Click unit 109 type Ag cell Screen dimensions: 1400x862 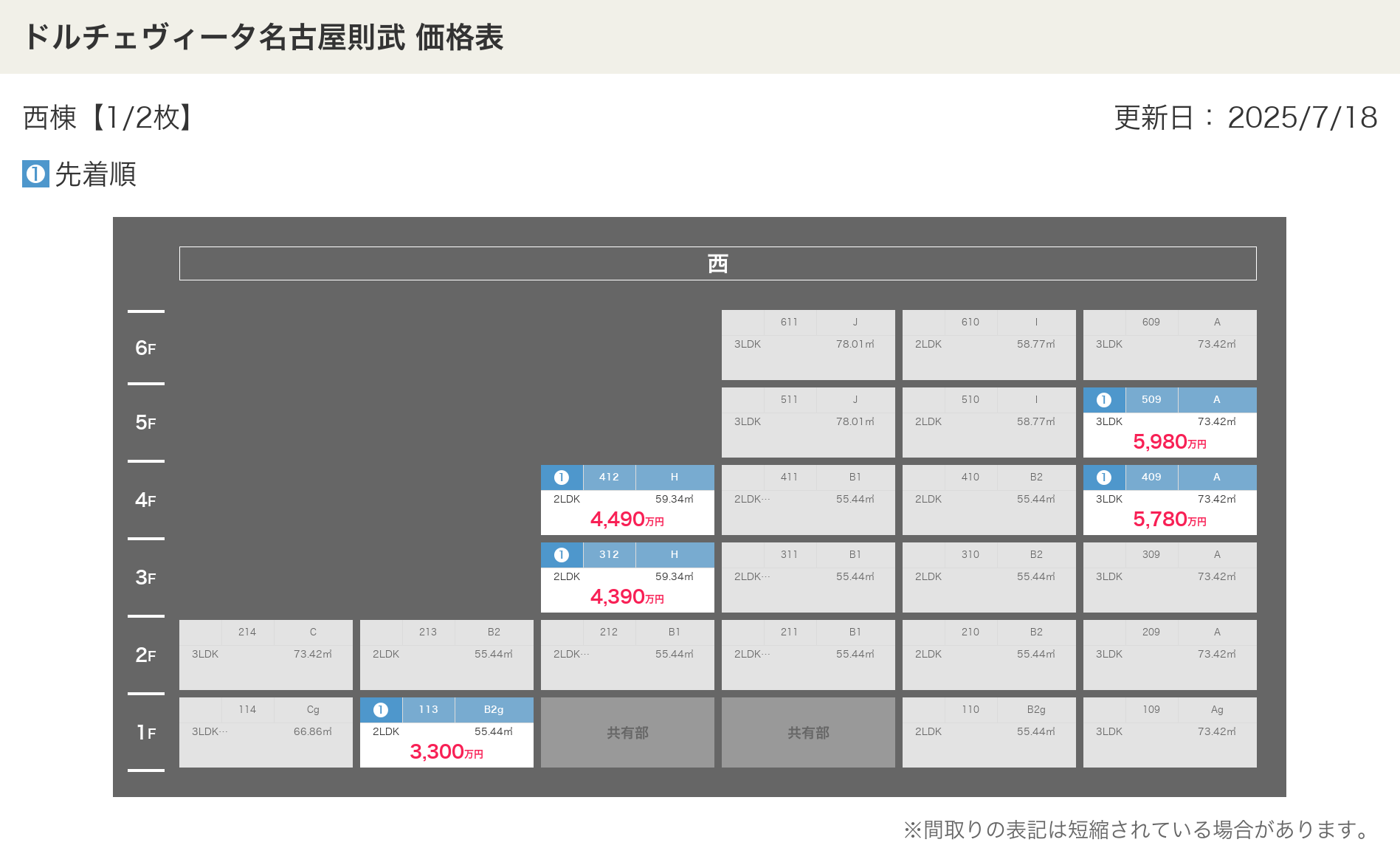(x=1169, y=733)
